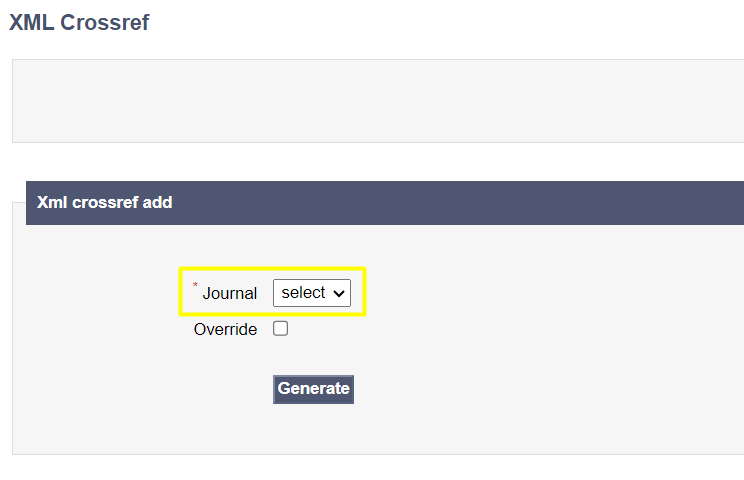Open the Journal select dropdown
The height and width of the screenshot is (480, 744).
[312, 293]
